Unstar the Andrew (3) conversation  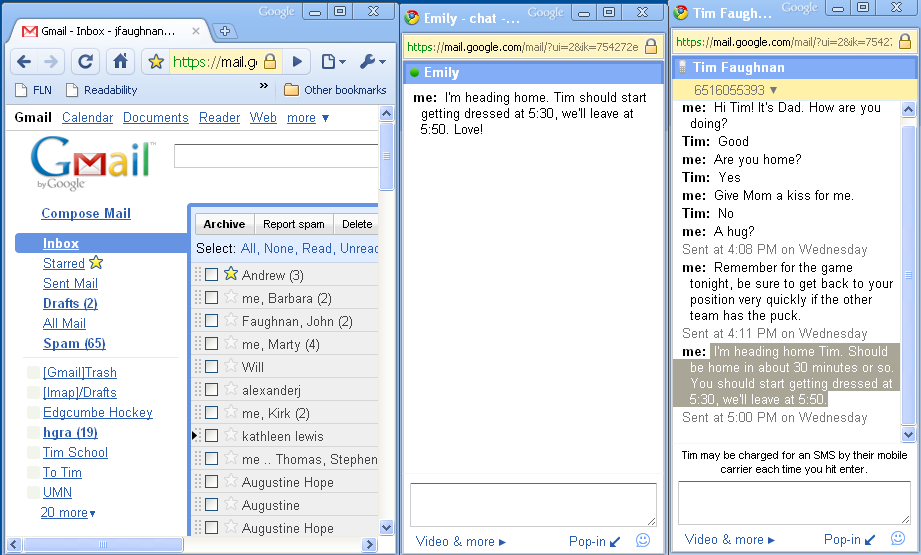(231, 274)
